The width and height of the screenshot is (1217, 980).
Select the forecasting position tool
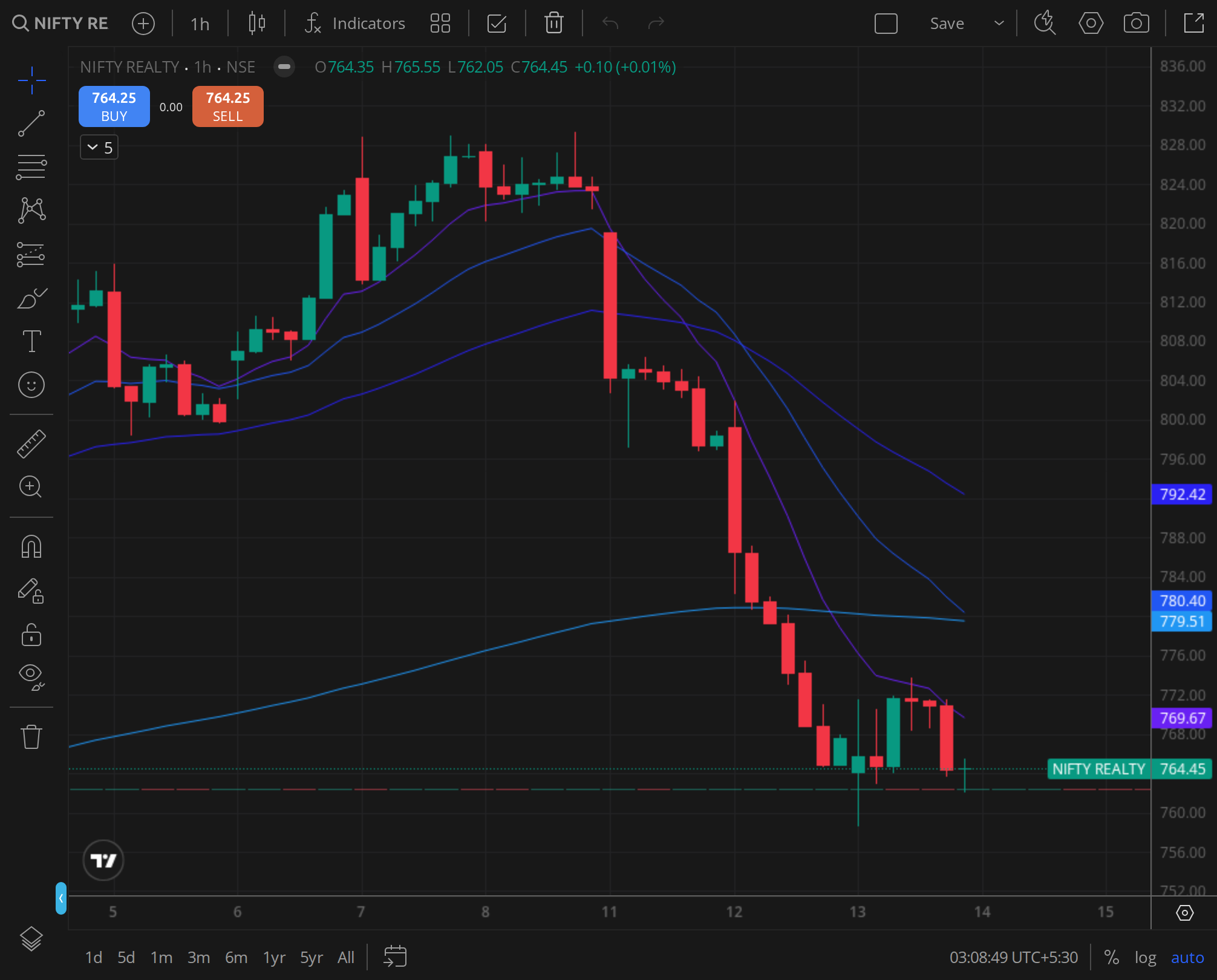coord(31,254)
